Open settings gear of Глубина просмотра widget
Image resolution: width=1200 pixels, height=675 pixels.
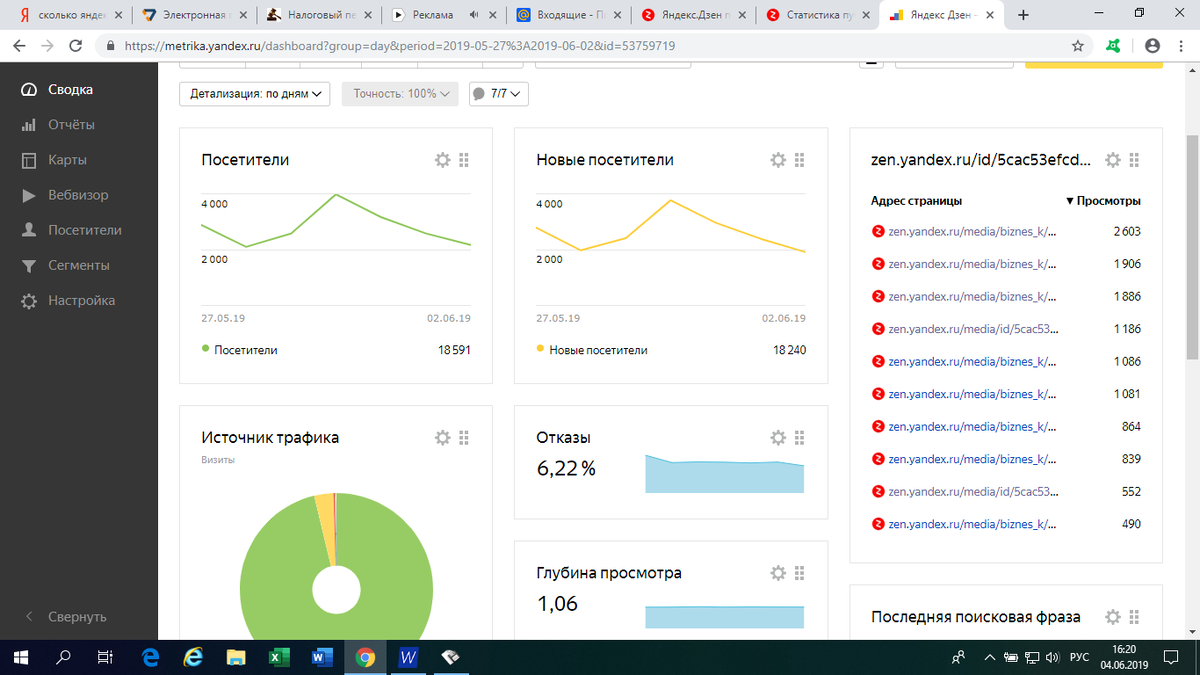point(777,573)
